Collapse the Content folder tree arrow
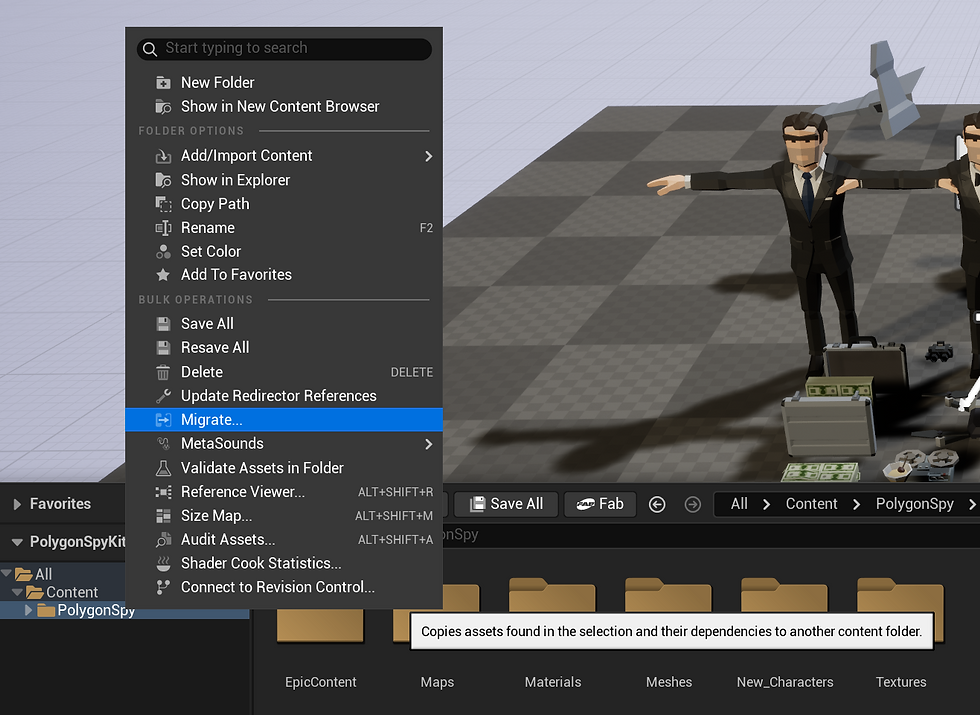This screenshot has width=980, height=715. click(x=18, y=591)
